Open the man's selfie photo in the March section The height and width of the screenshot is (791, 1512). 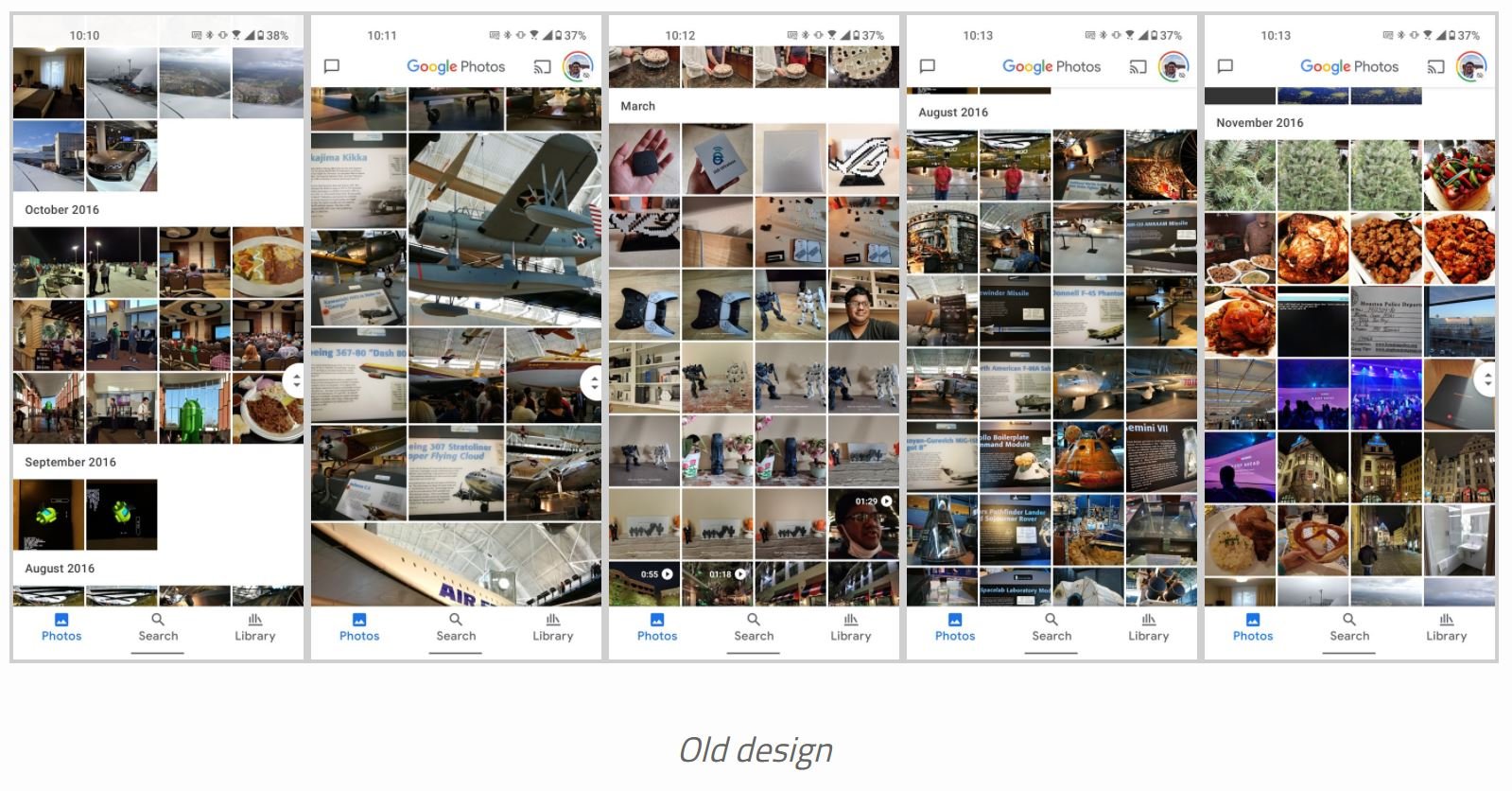pyautogui.click(x=863, y=306)
